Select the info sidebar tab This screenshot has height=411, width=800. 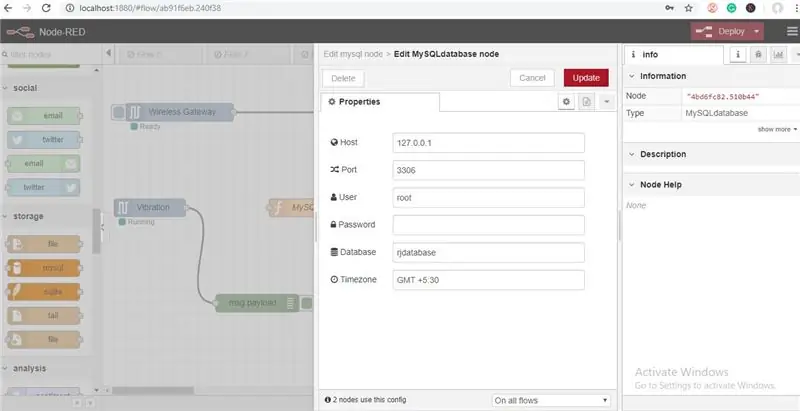coord(673,55)
